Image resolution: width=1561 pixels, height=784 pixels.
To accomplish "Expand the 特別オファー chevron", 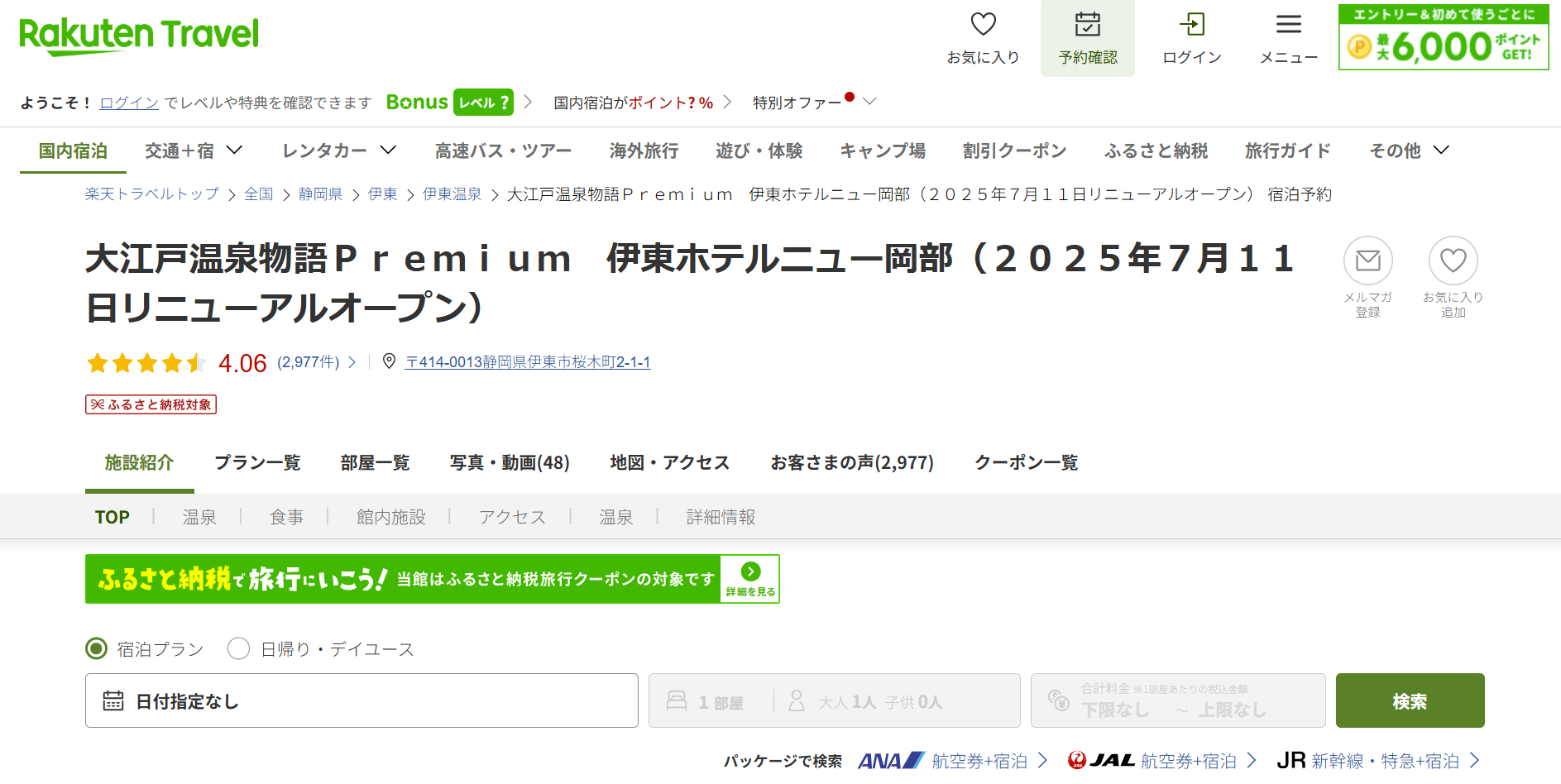I will pos(869,102).
